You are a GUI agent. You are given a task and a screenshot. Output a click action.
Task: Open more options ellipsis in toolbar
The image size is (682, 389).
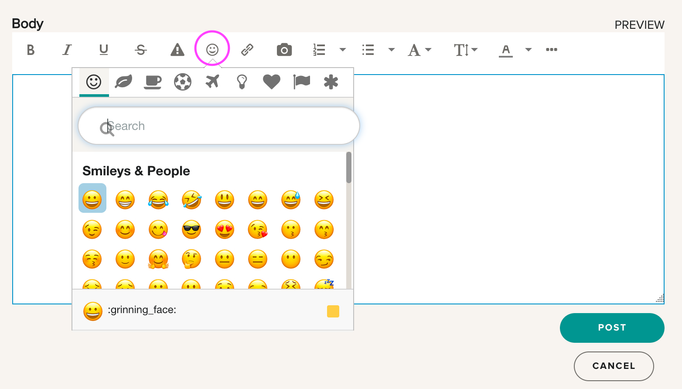click(x=552, y=50)
